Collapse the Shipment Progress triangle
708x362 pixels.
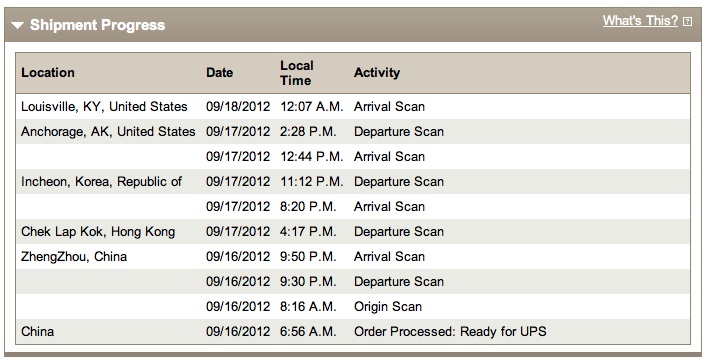pos(18,26)
